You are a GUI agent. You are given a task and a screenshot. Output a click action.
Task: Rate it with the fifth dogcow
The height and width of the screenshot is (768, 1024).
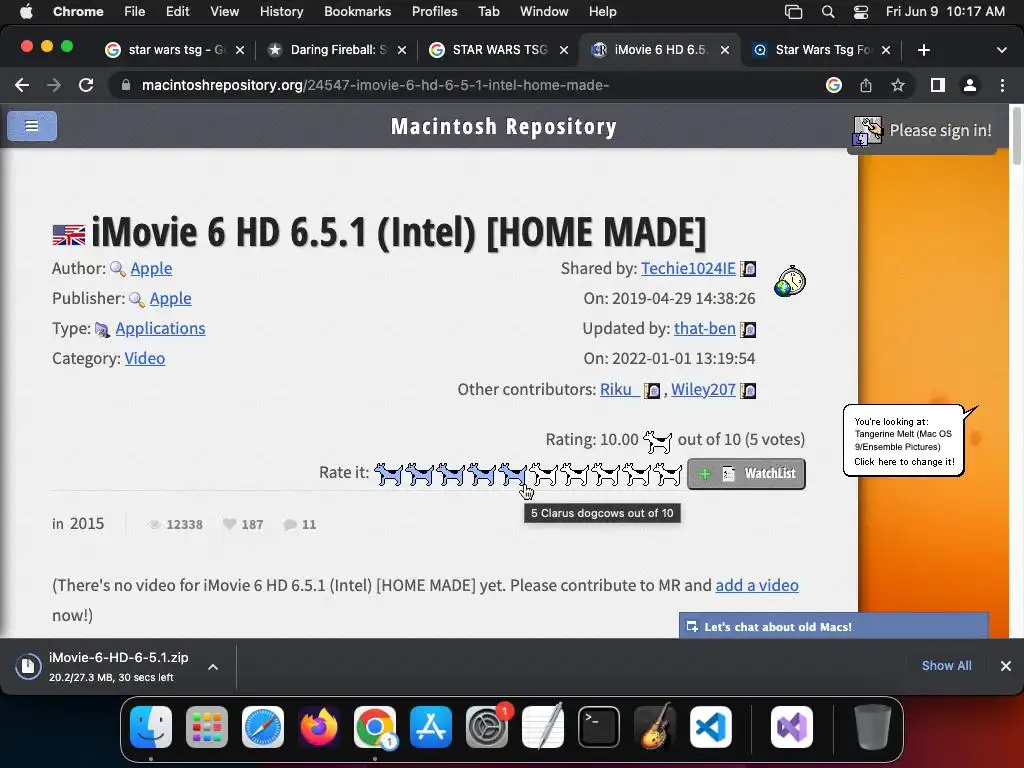coord(513,474)
